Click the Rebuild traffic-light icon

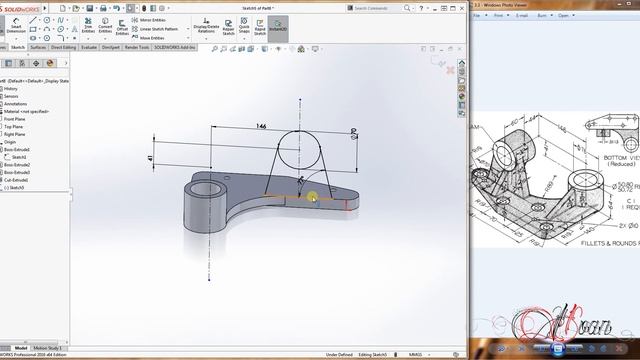[144, 8]
